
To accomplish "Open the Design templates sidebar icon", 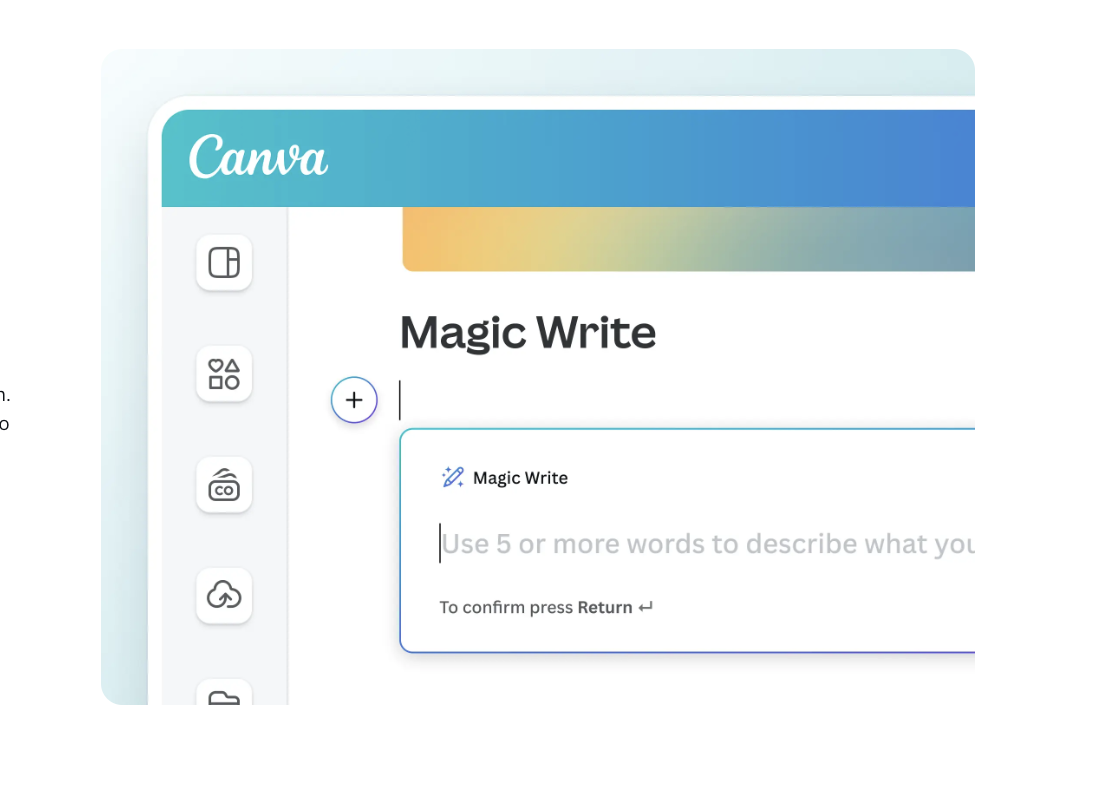I will [224, 263].
